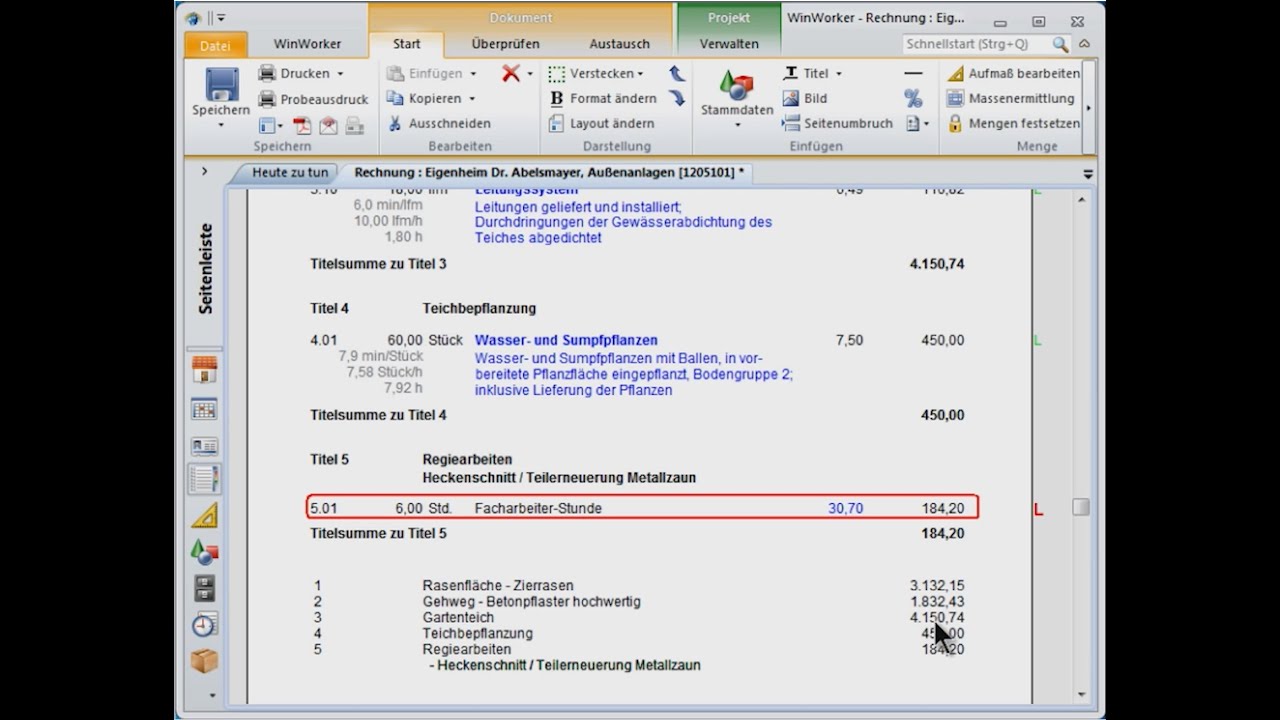Click the vertical scrollbar thumb
This screenshot has height=720, width=1280.
[x=1081, y=508]
